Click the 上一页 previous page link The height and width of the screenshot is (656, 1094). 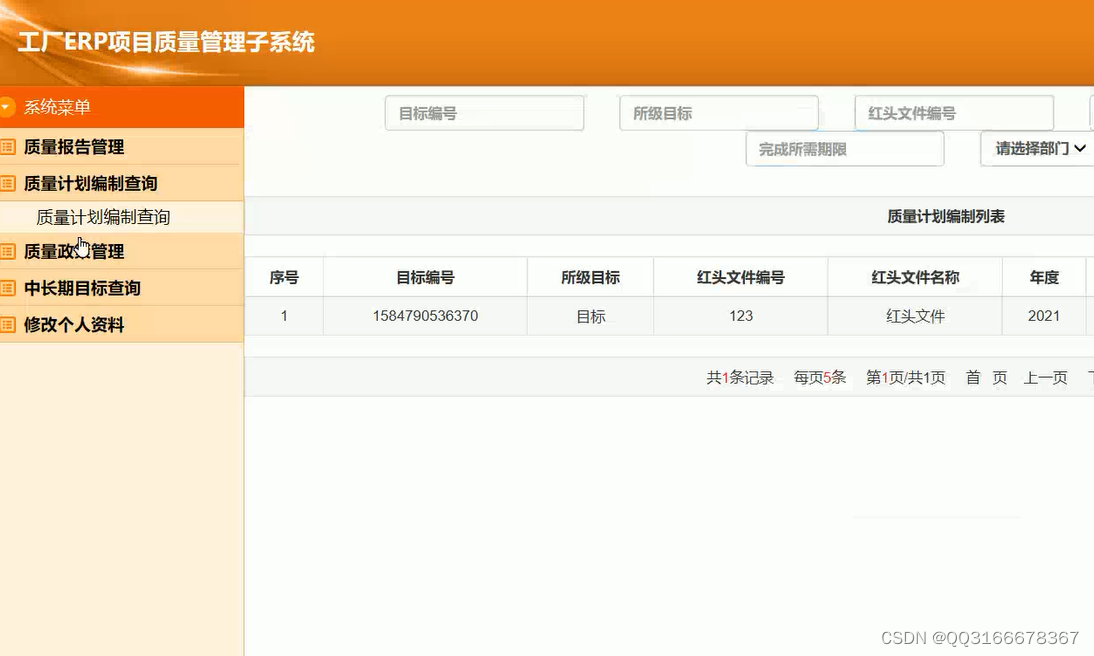1045,378
